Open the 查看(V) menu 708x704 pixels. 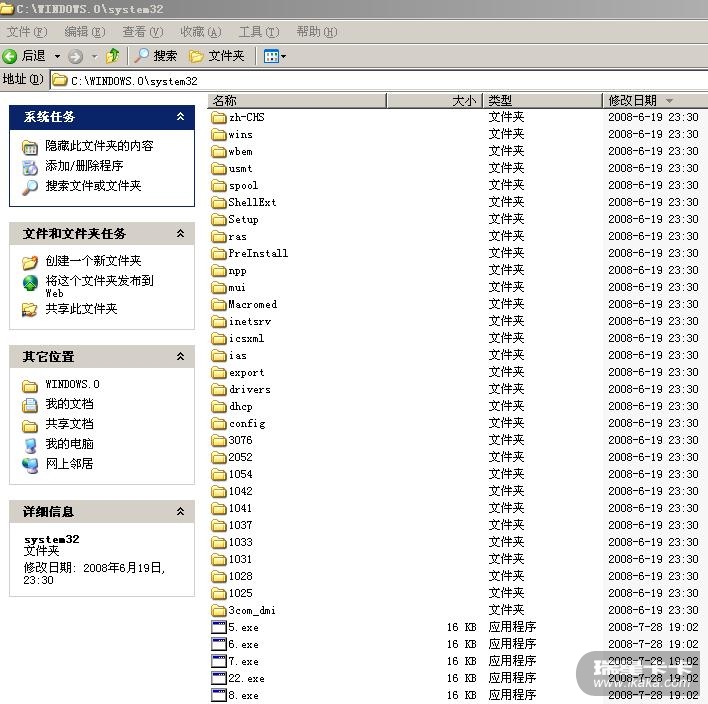coord(143,32)
